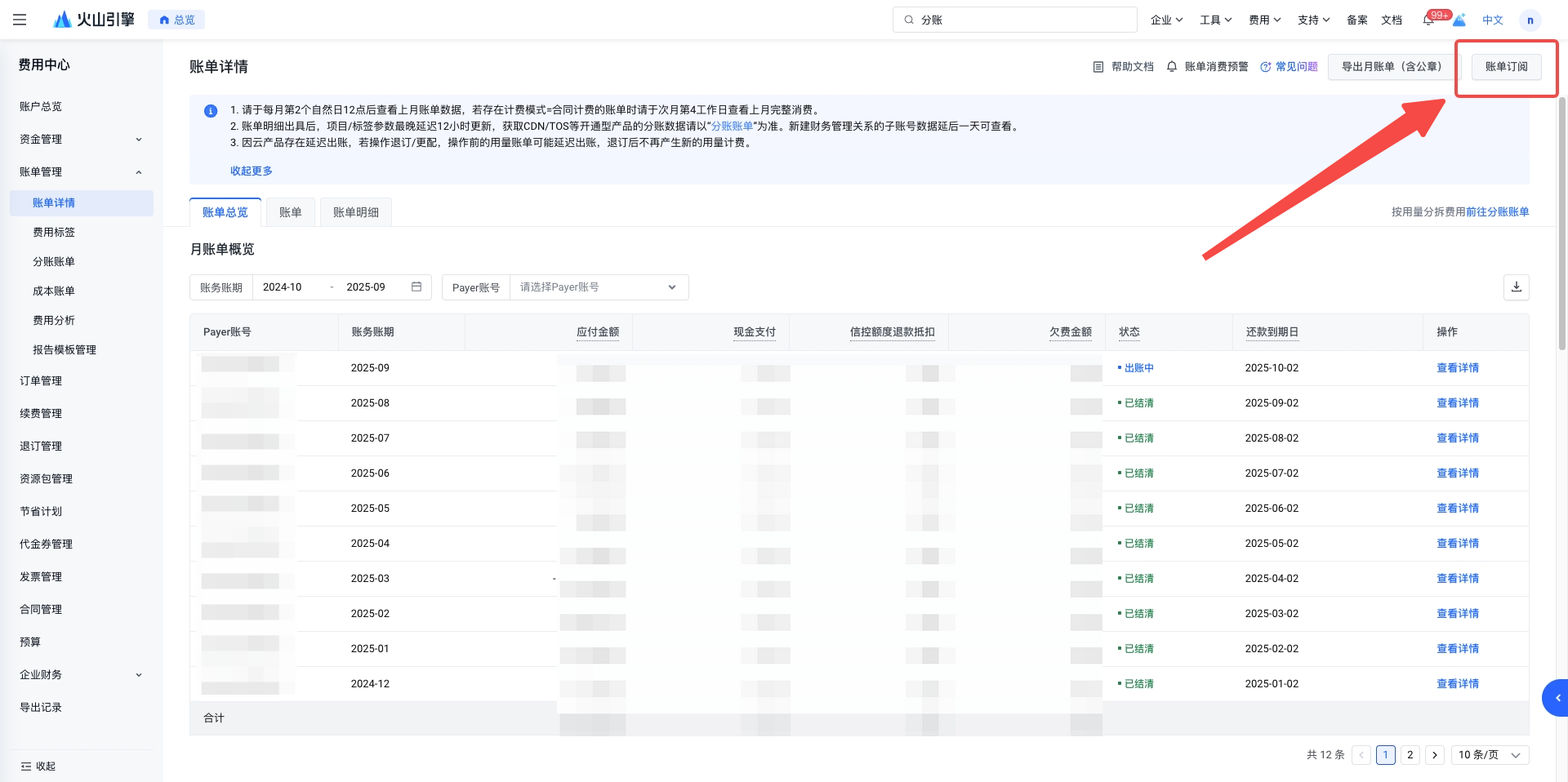Open the Payer账号 dropdown
Screen dimensions: 1568x782
coord(599,287)
